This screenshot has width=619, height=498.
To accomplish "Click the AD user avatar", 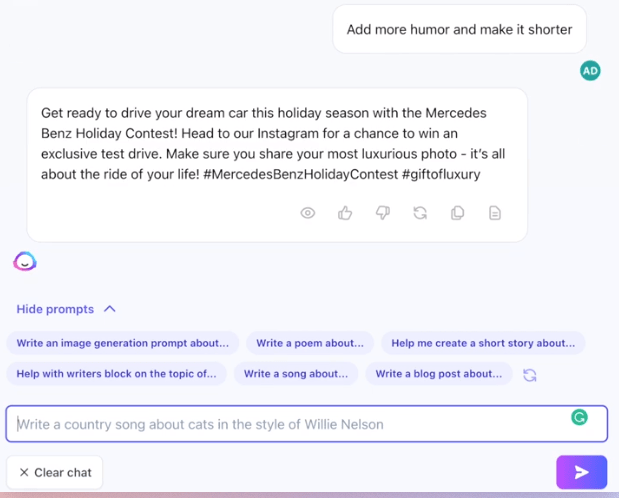I will click(590, 71).
